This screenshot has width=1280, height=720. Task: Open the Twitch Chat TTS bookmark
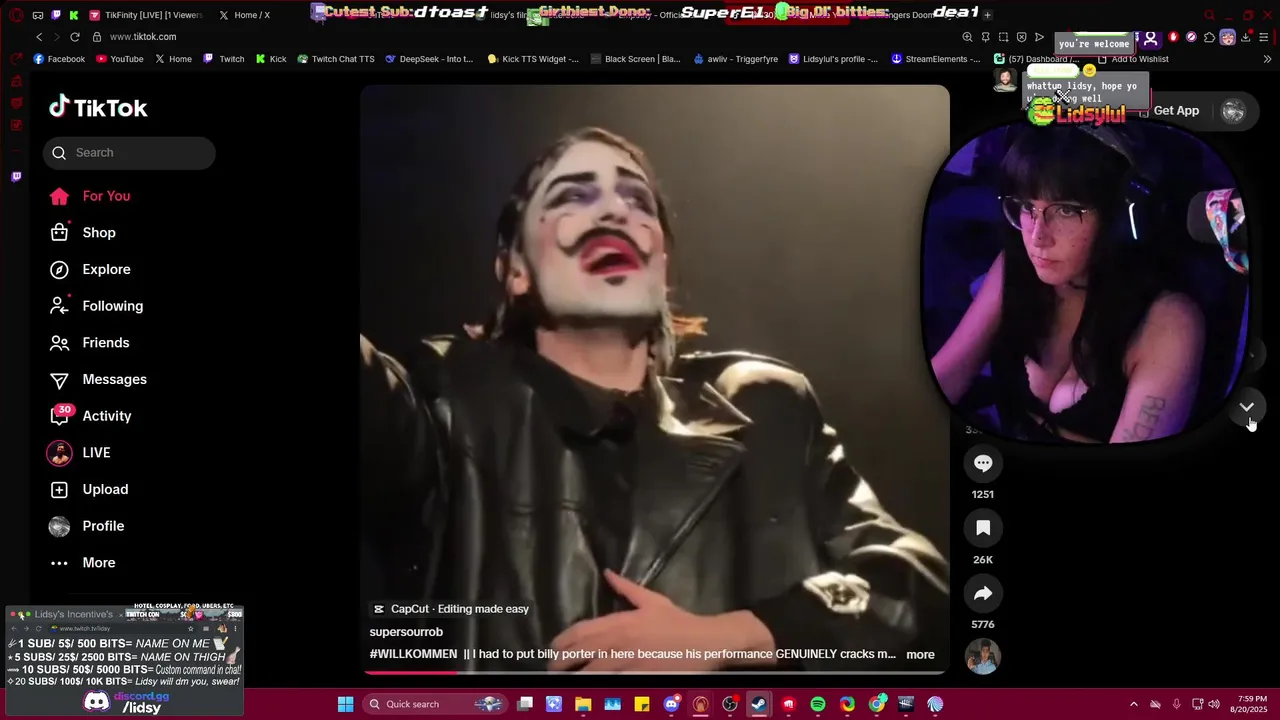point(335,59)
